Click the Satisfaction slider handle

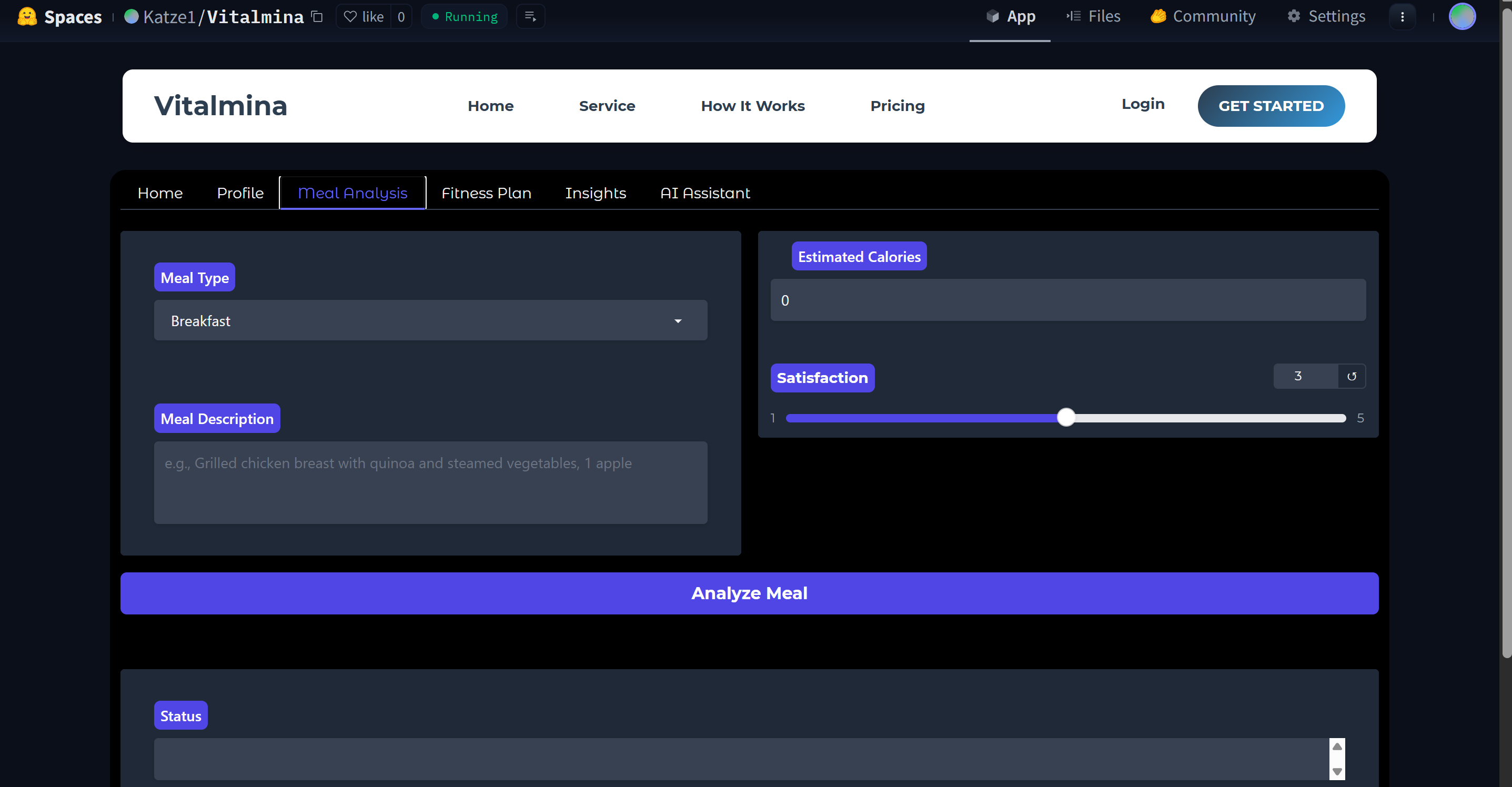(x=1066, y=418)
